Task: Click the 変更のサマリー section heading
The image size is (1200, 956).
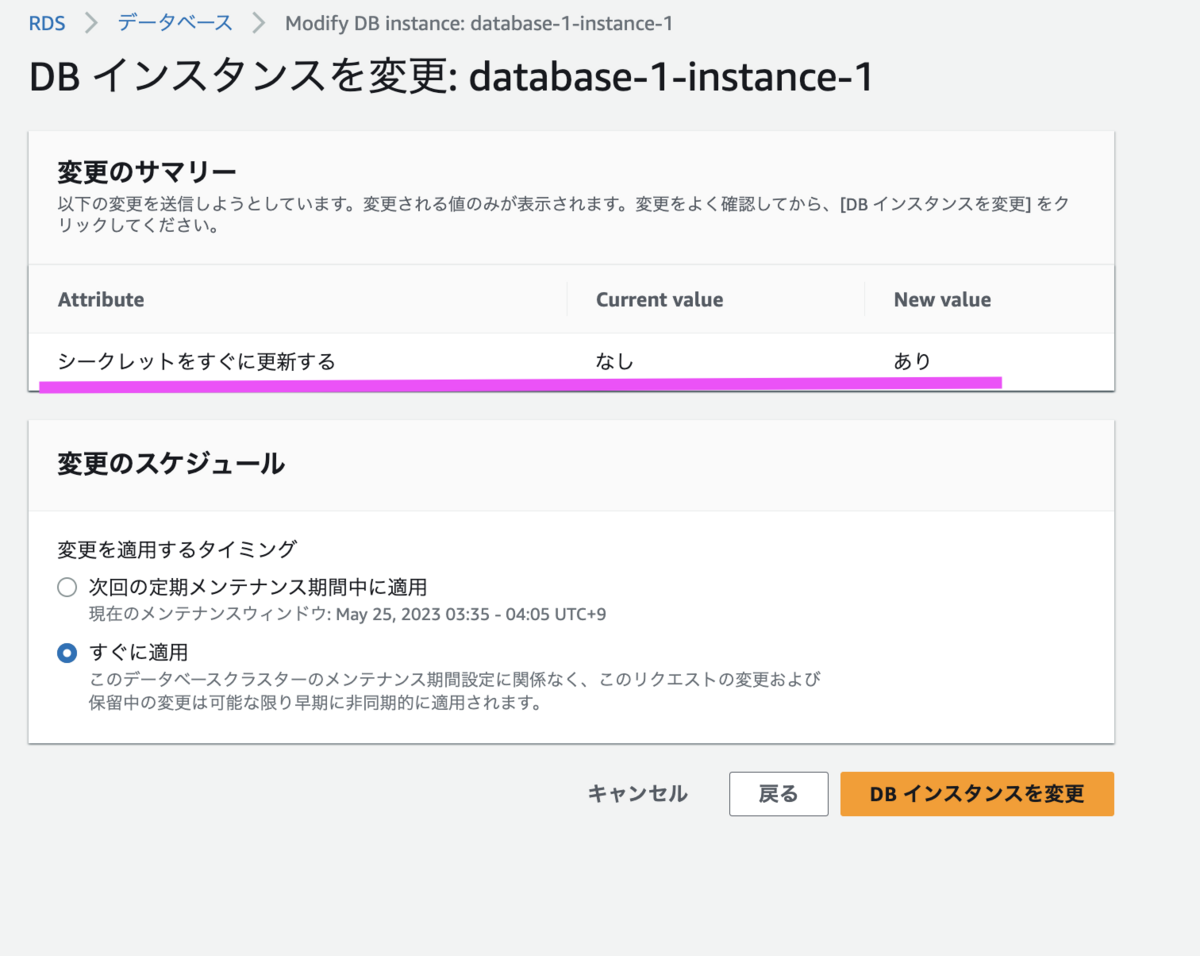Action: (147, 172)
